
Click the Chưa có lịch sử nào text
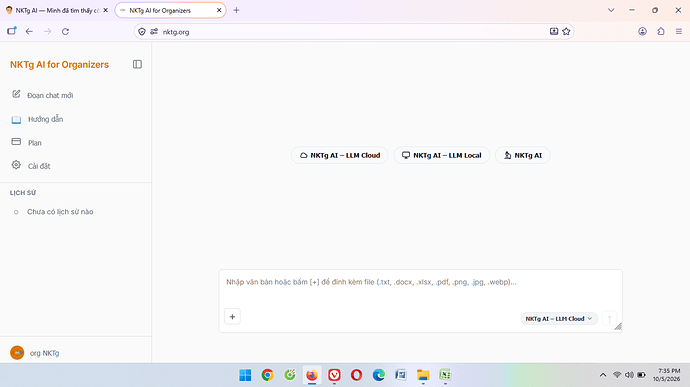[60, 212]
